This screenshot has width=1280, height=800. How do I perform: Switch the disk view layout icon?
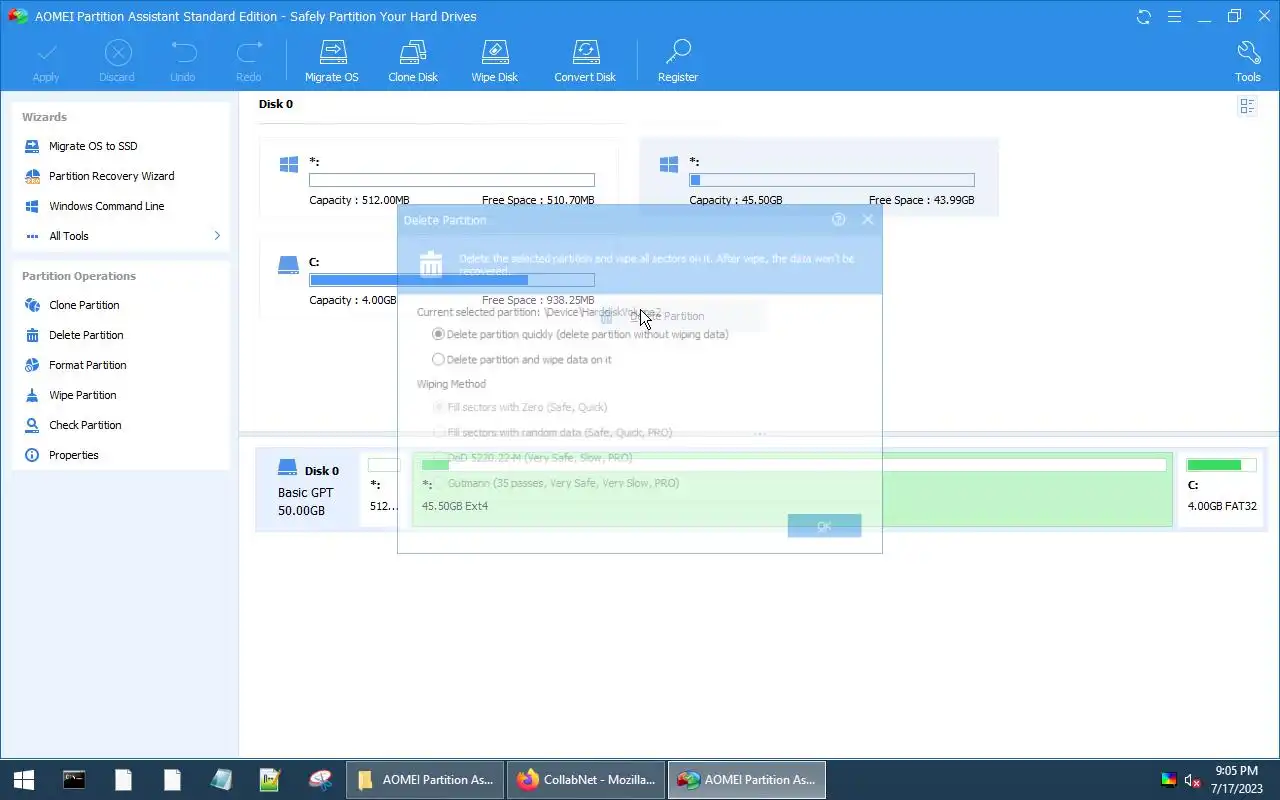(1247, 106)
